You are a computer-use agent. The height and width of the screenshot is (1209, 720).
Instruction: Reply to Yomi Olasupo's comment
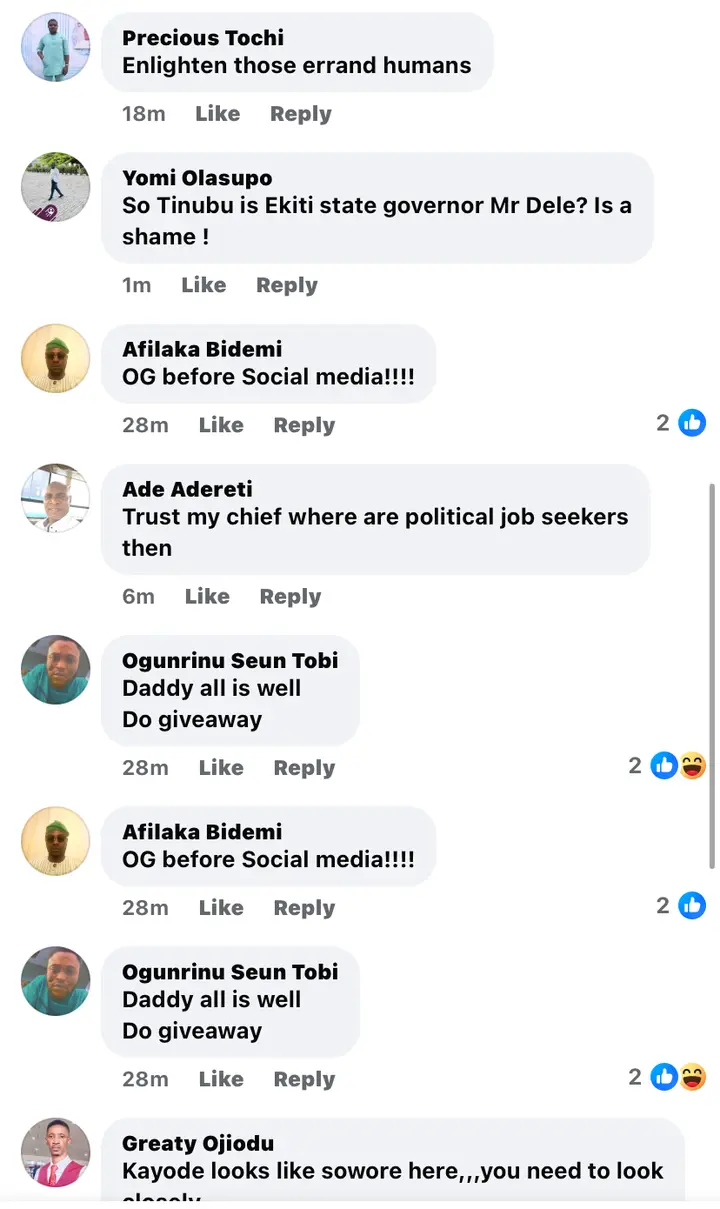286,285
